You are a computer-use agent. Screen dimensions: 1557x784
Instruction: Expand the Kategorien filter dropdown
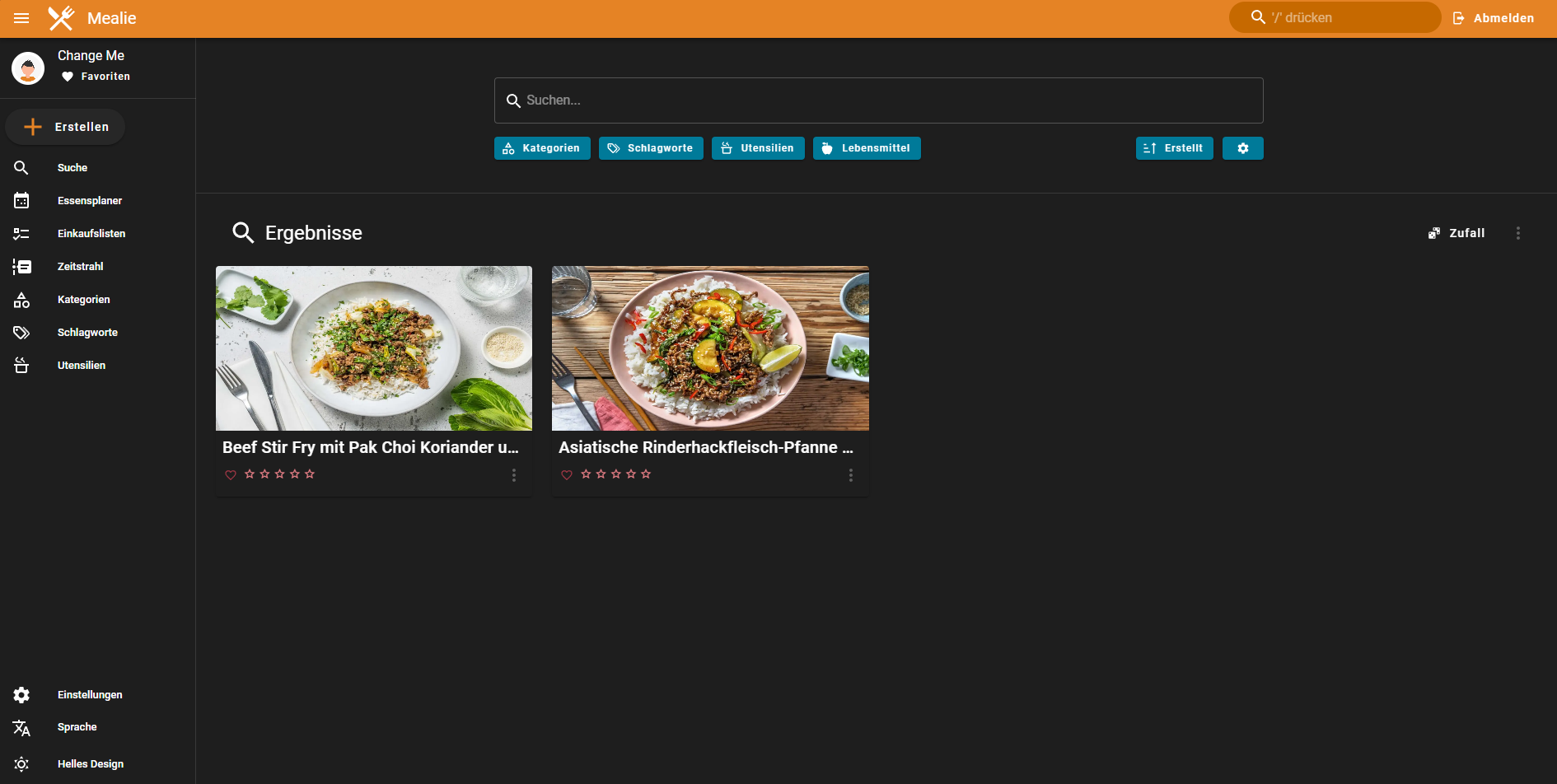click(542, 148)
